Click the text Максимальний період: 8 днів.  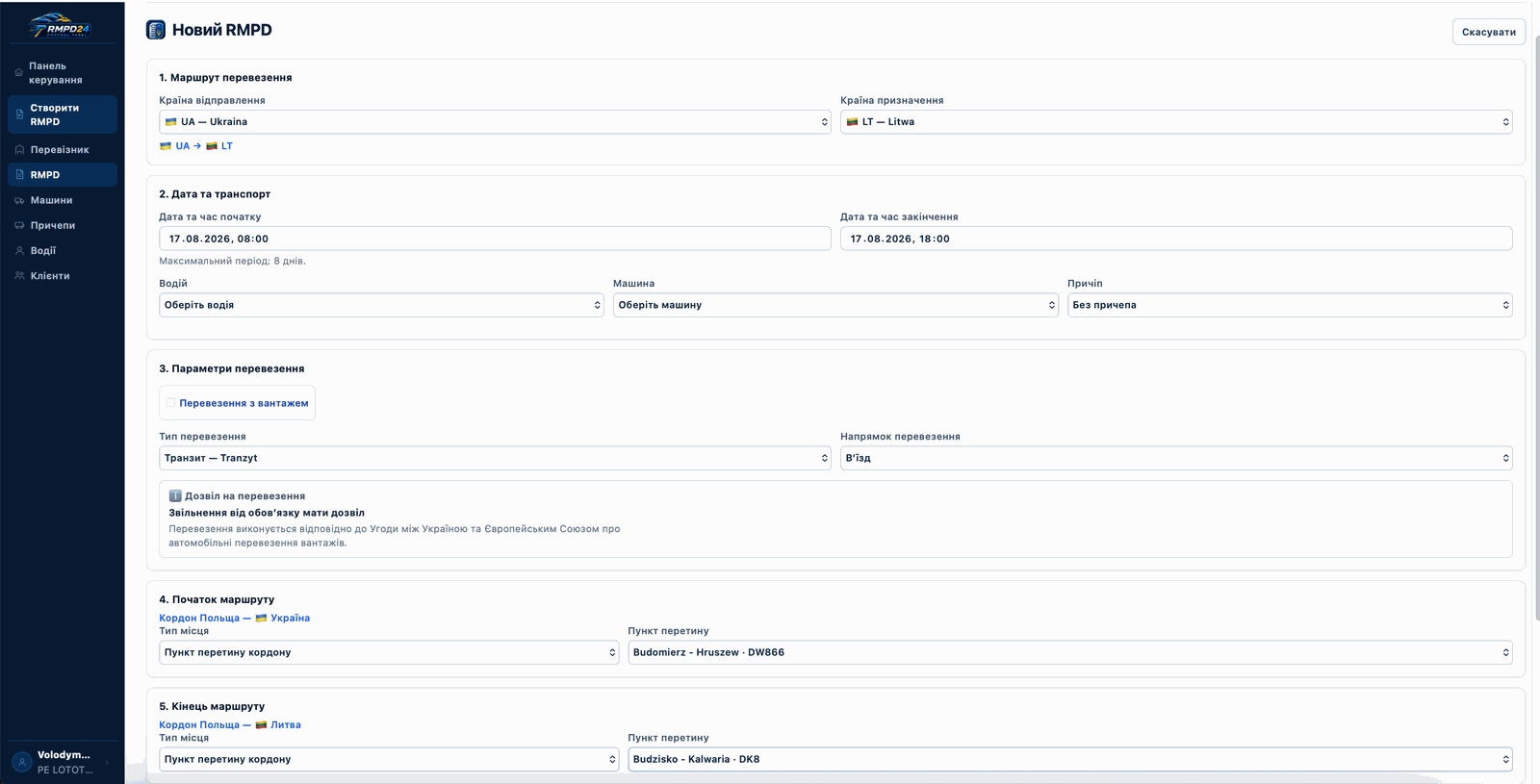pyautogui.click(x=232, y=261)
